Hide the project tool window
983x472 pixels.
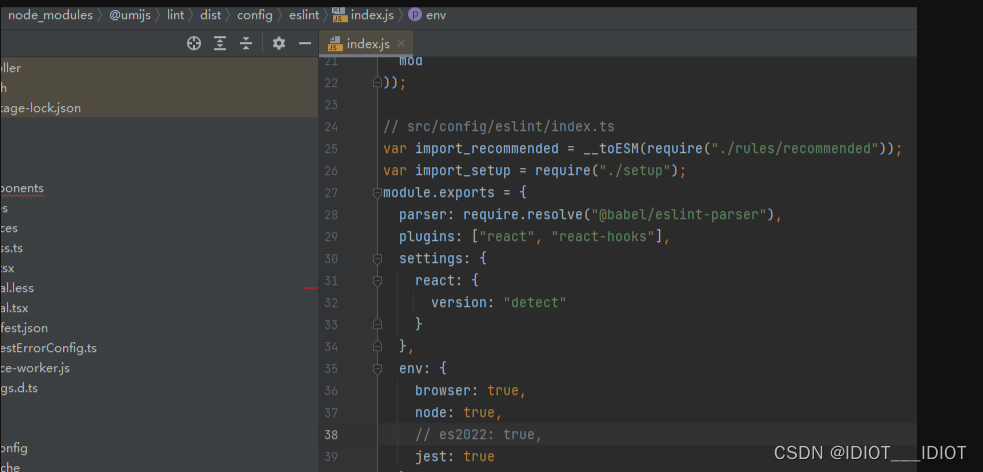pos(305,43)
